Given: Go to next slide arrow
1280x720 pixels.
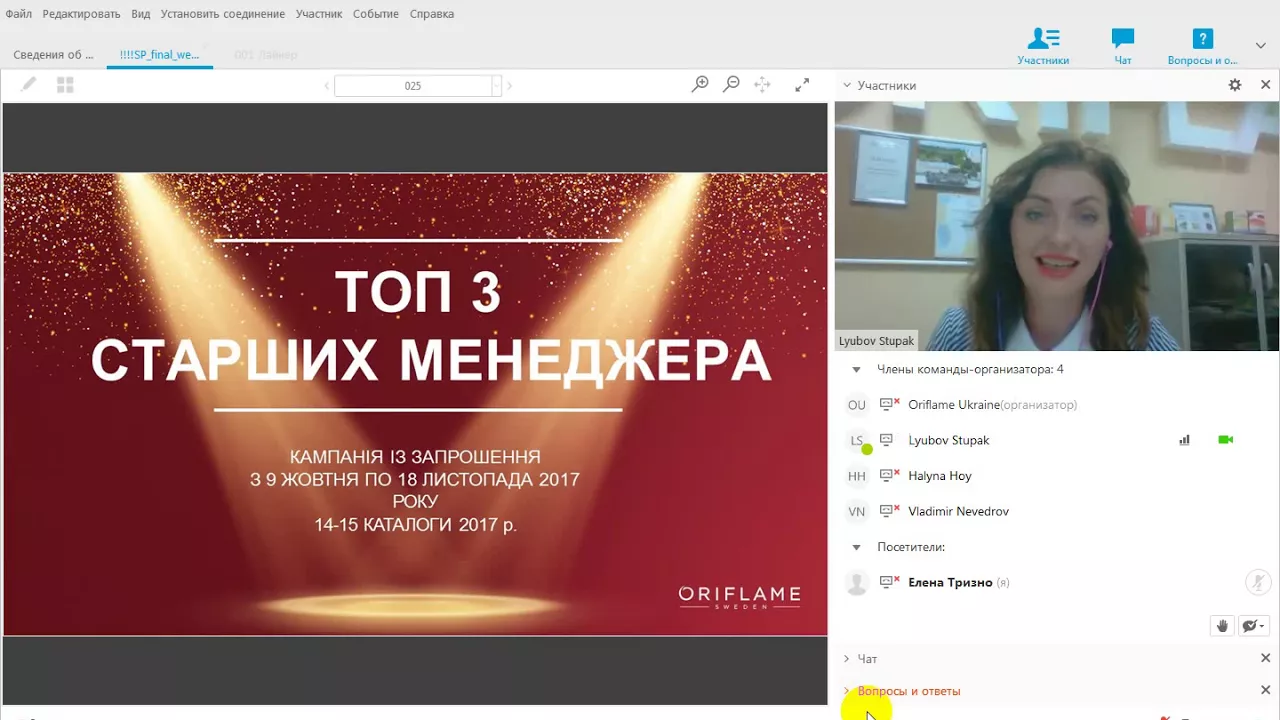Looking at the screenshot, I should click(509, 86).
